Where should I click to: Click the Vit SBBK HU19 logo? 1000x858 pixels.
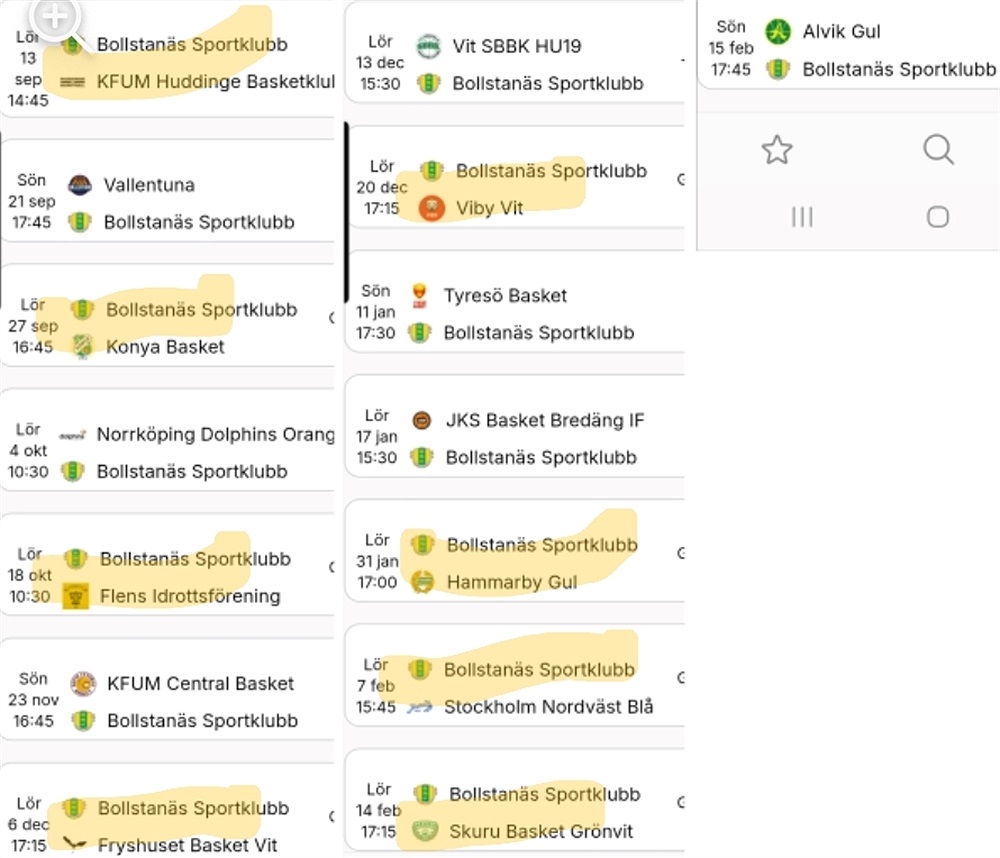point(429,46)
